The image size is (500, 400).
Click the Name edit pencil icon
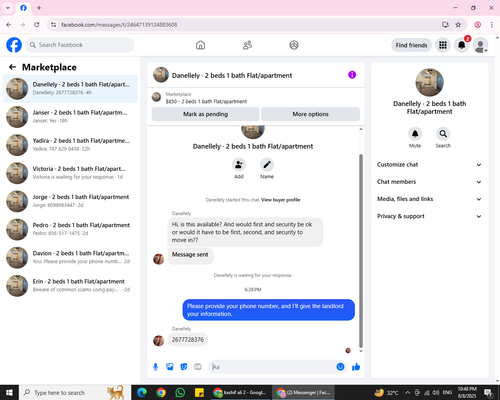coord(267,165)
